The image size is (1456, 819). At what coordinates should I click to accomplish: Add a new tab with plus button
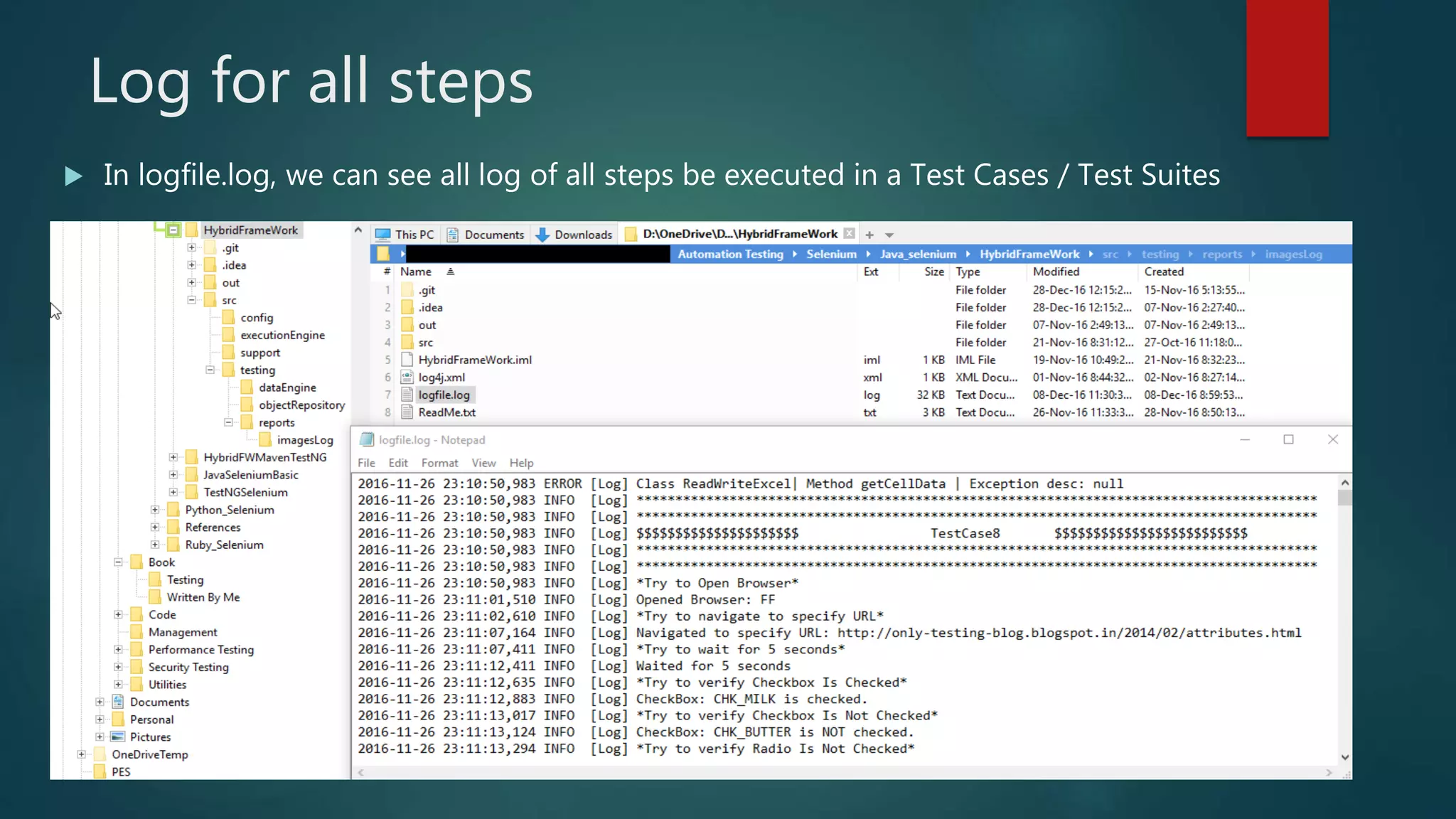point(869,235)
